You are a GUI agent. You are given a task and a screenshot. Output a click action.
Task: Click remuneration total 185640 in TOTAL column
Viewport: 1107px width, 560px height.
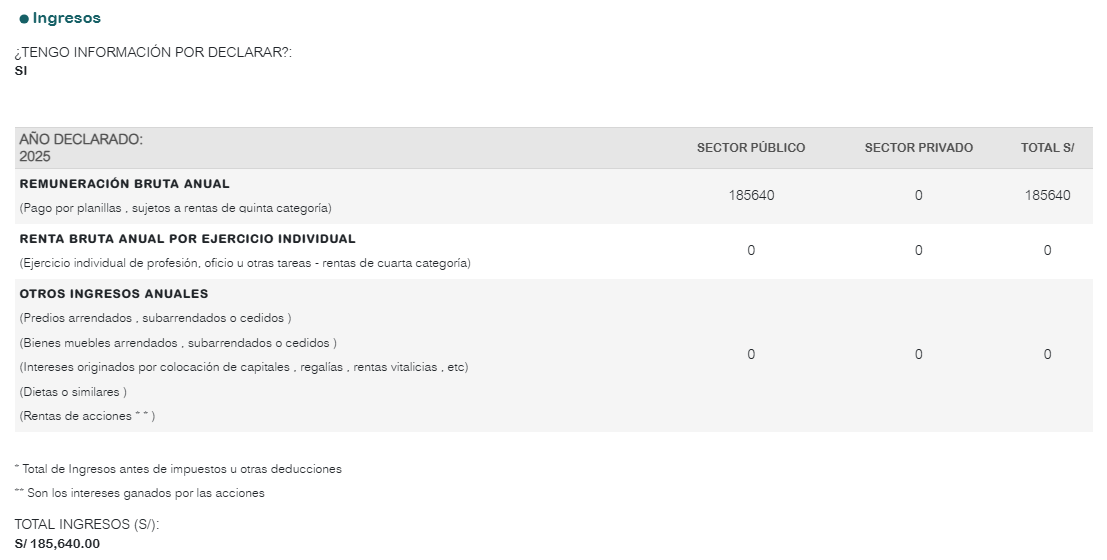point(1047,196)
